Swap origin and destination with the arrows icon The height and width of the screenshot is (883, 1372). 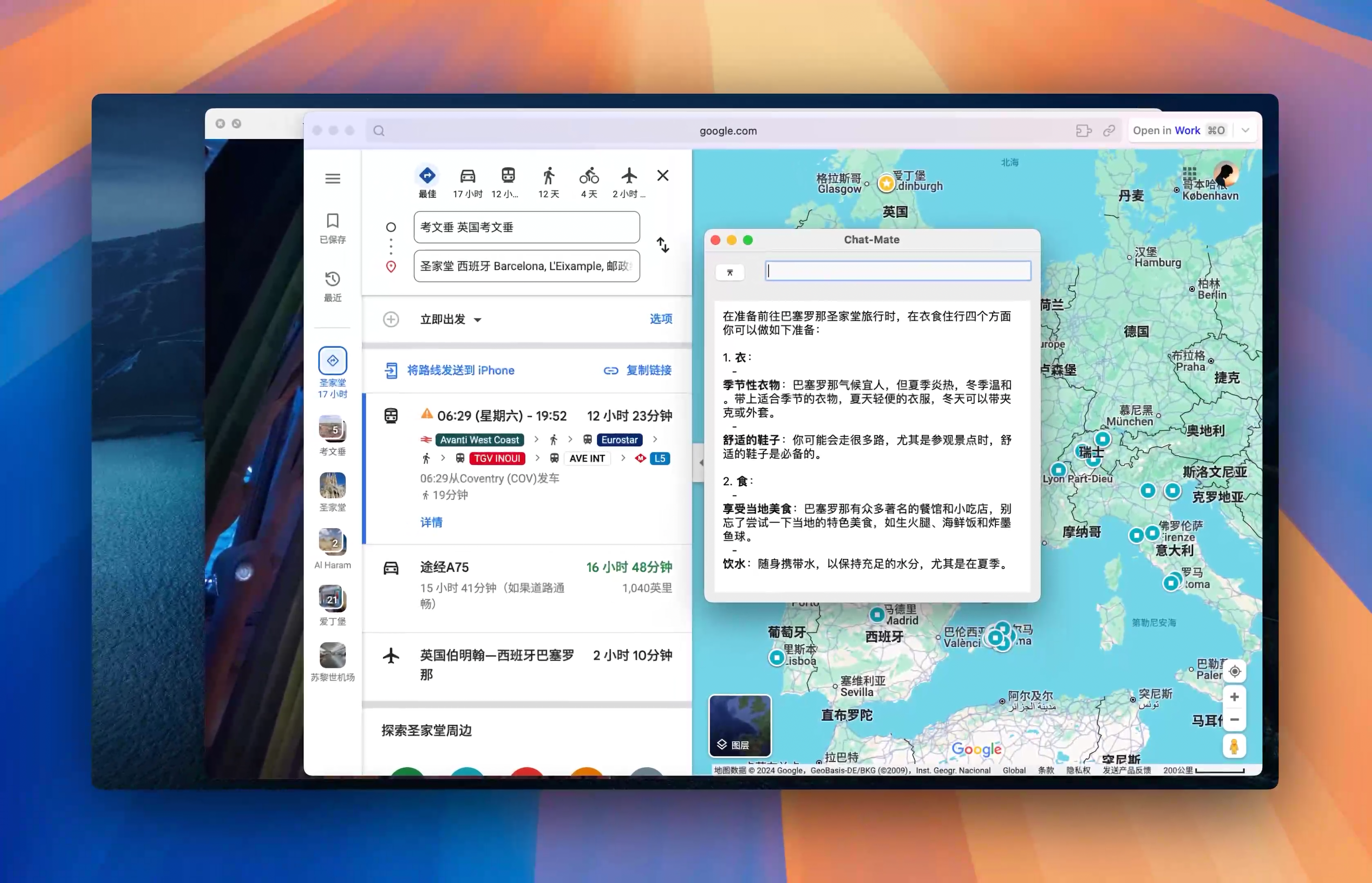[x=662, y=245]
